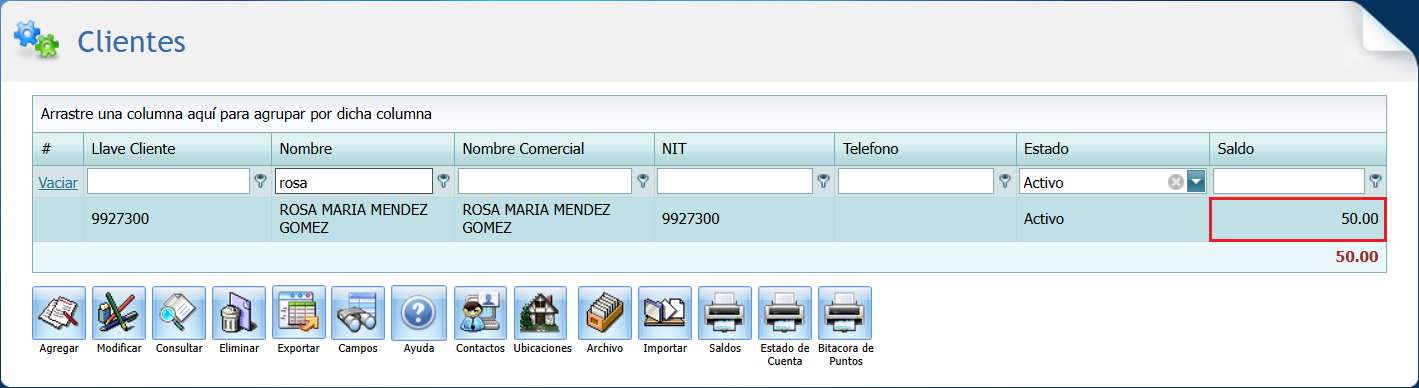Screen dimensions: 1419x388
Task: Focus the Nombre Comercial filter field
Action: tap(544, 181)
